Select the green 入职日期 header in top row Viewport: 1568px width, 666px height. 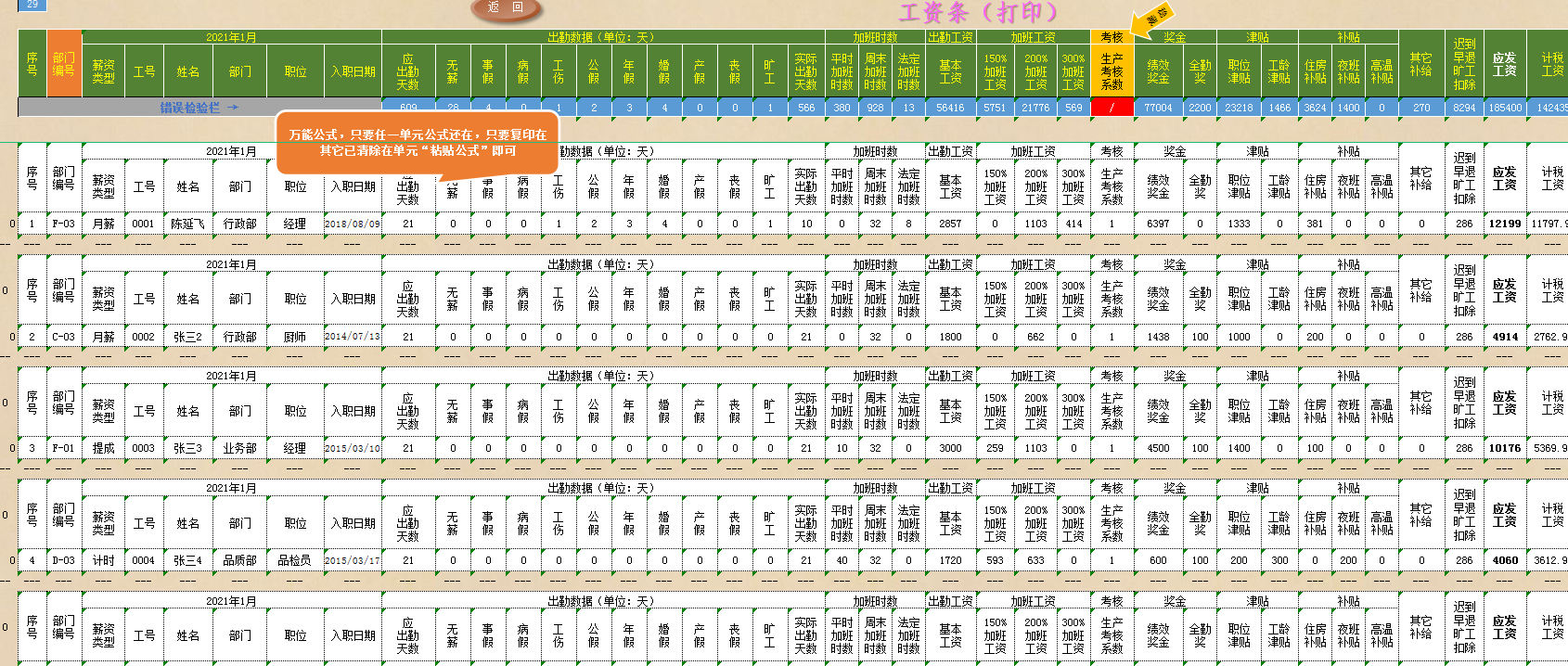tap(353, 71)
